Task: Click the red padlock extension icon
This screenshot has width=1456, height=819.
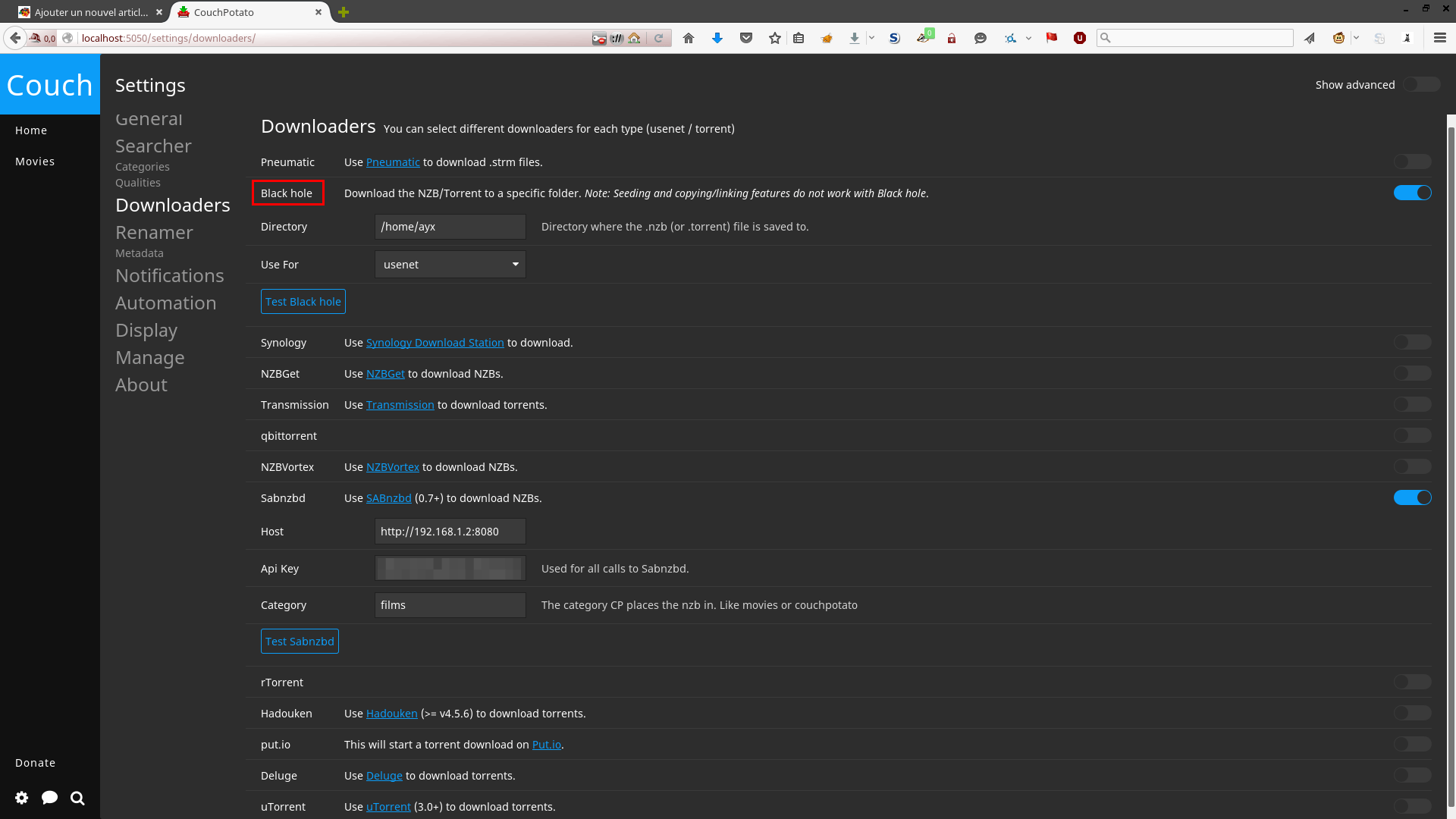Action: pos(952,38)
